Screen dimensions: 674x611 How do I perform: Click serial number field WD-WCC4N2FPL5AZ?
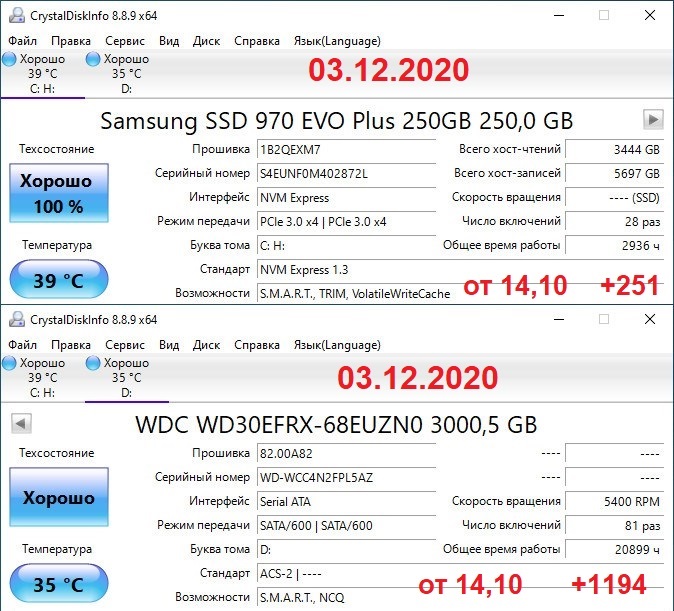(346, 478)
